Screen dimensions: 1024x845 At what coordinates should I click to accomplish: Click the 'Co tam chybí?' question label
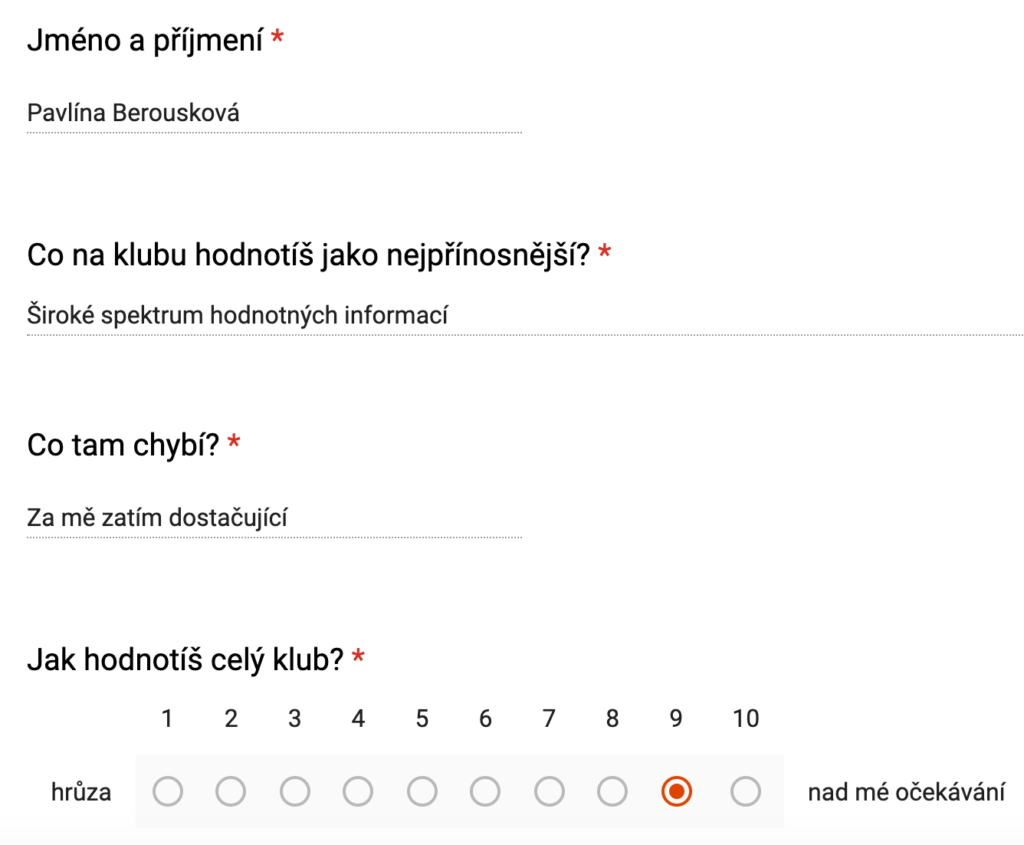coord(123,445)
